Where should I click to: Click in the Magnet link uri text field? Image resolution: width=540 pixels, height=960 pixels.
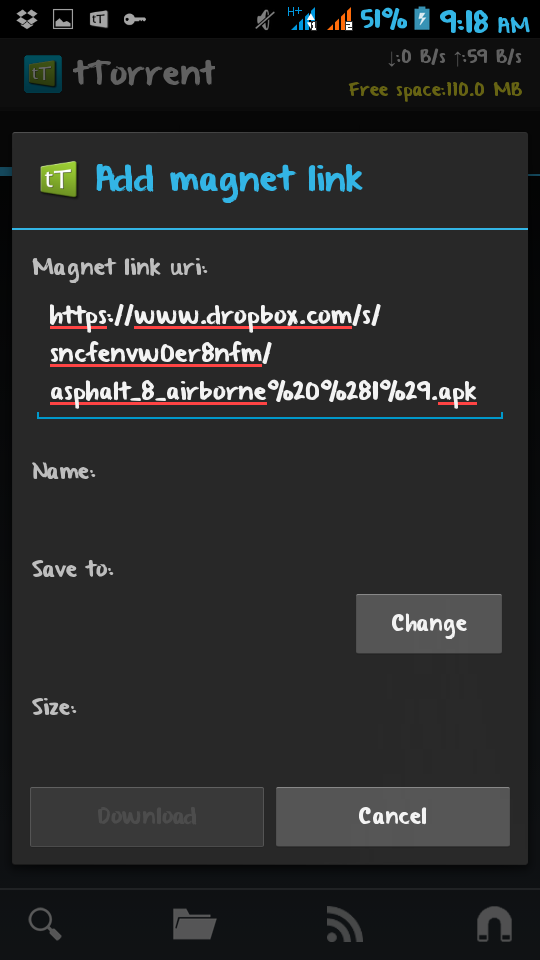pyautogui.click(x=270, y=356)
